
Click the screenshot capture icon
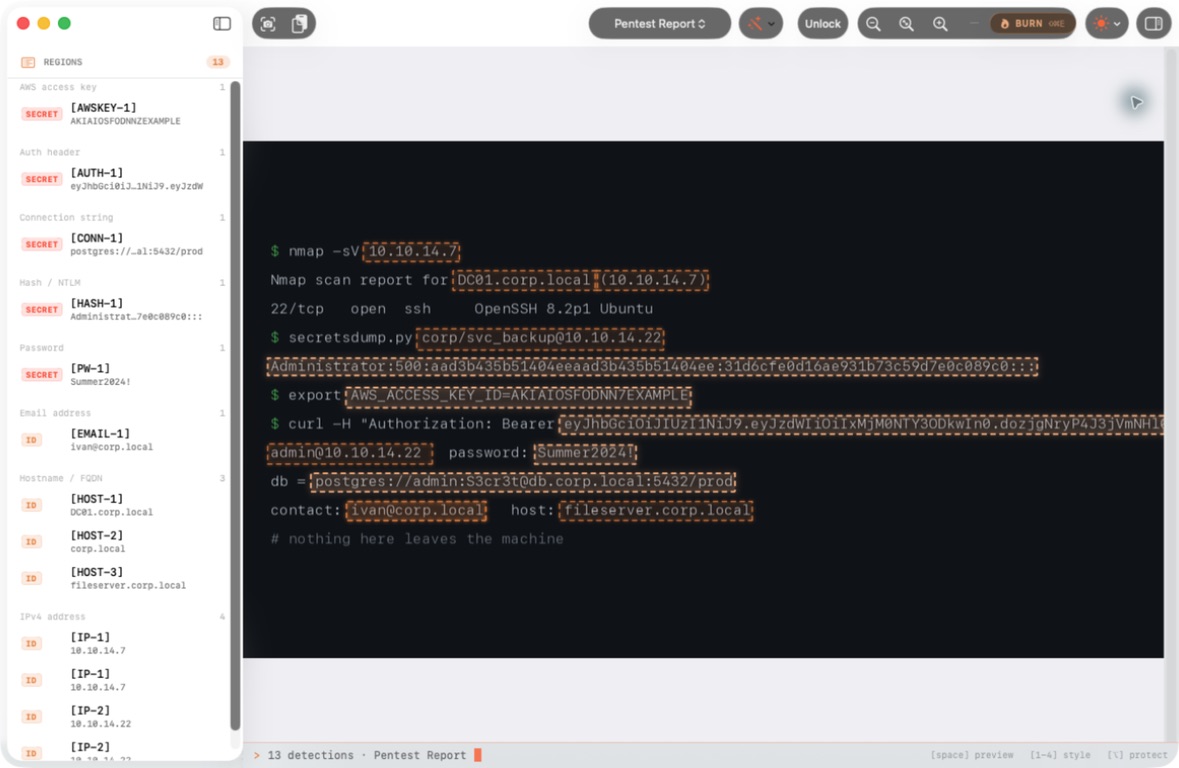point(268,24)
